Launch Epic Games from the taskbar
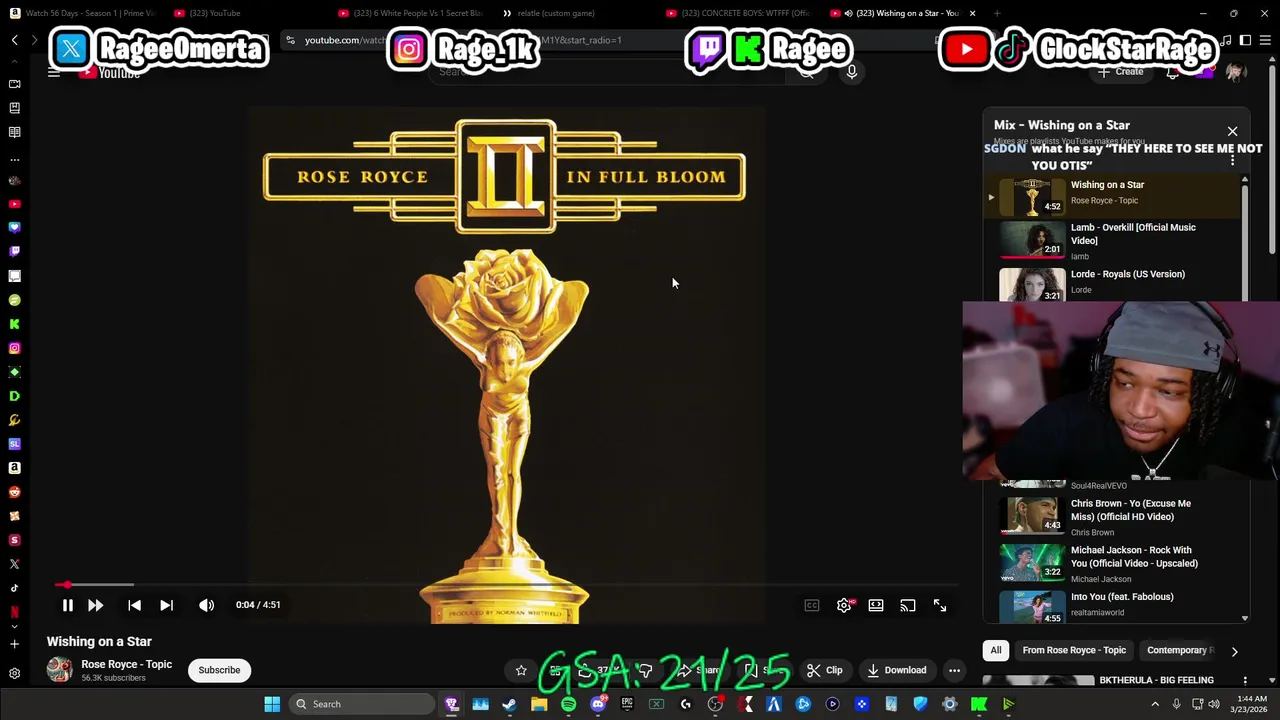This screenshot has width=1280, height=720. 627,704
